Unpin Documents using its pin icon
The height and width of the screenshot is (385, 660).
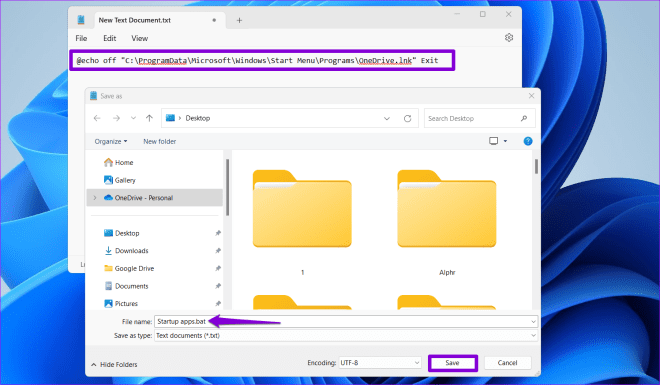point(218,286)
